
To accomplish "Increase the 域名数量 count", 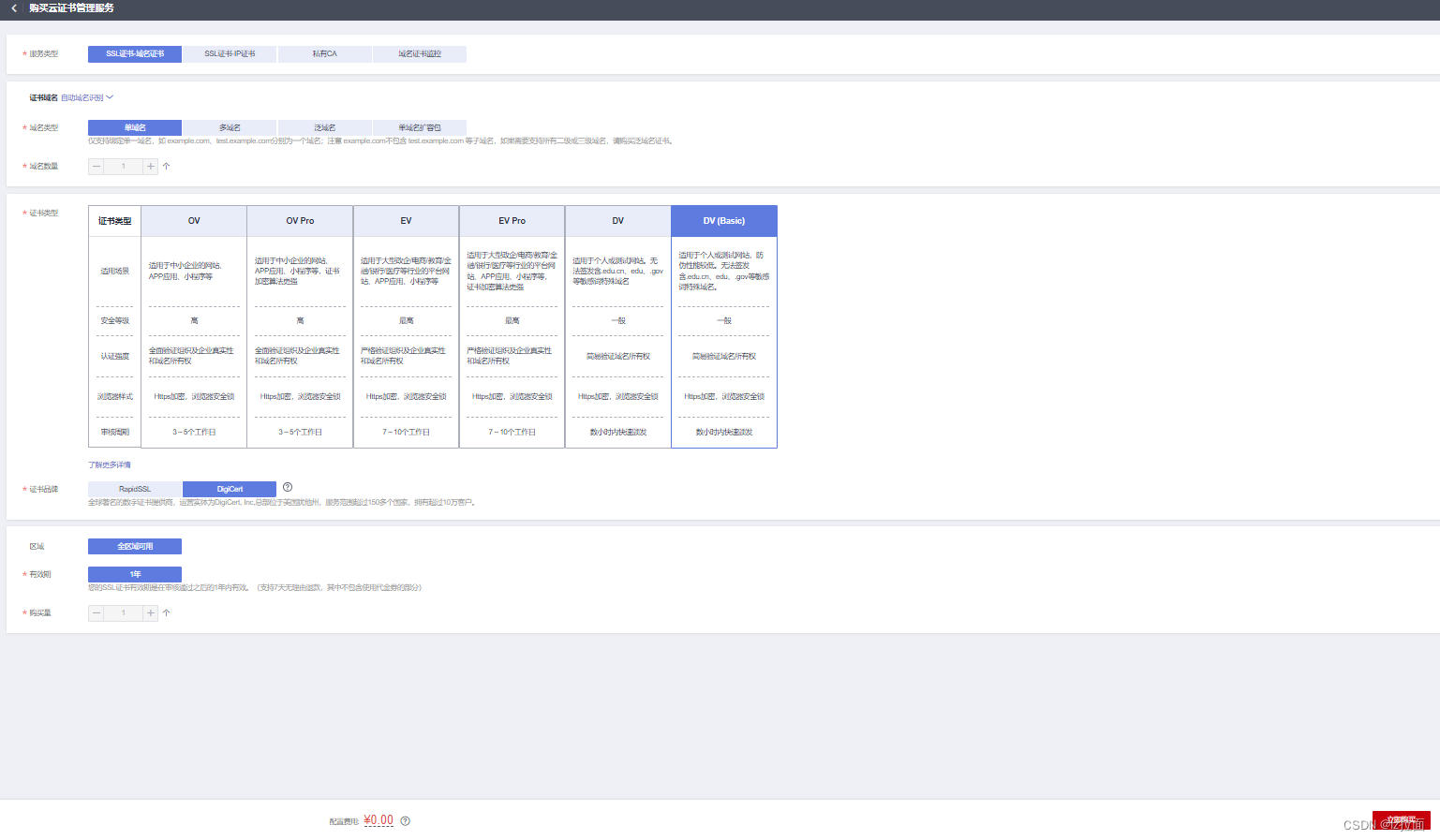I will point(150,167).
